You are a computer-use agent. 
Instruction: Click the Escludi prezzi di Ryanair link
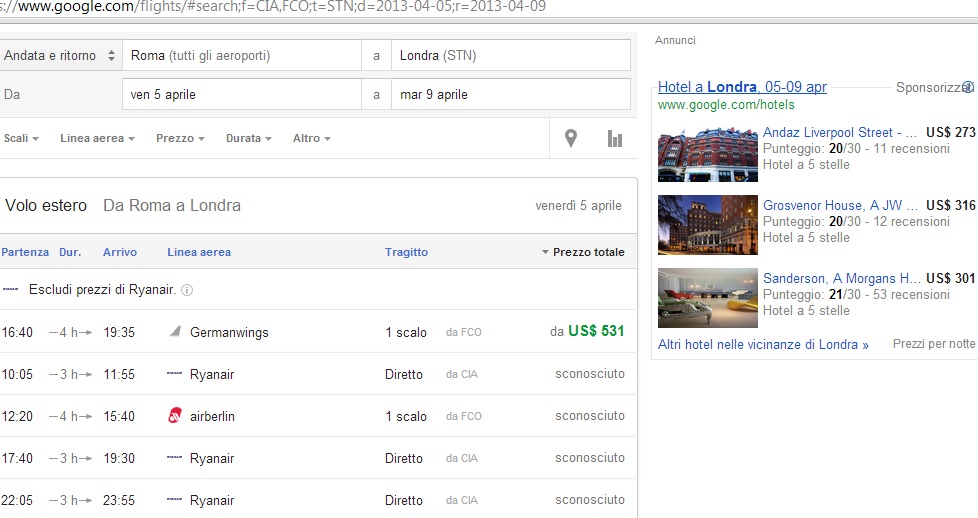(102, 290)
